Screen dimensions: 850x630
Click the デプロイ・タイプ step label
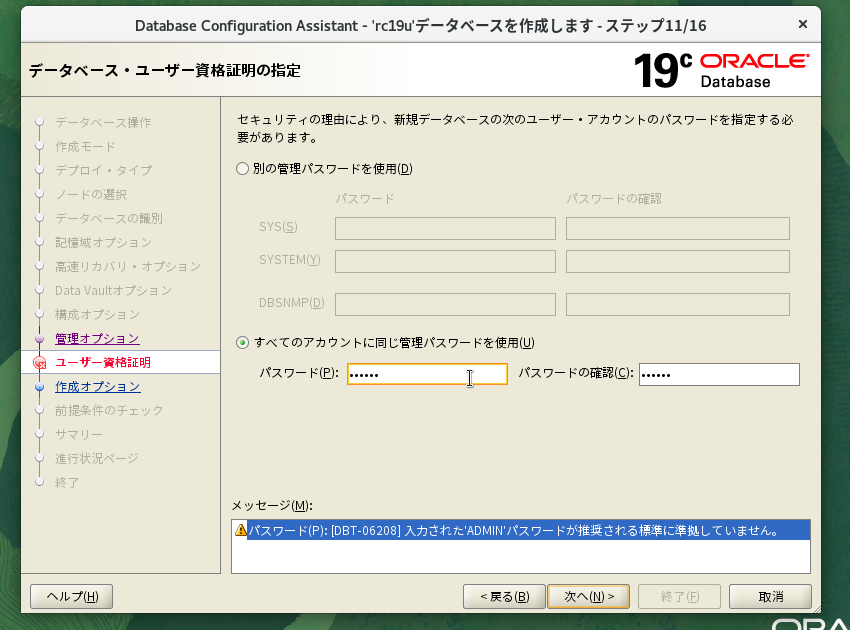click(104, 170)
